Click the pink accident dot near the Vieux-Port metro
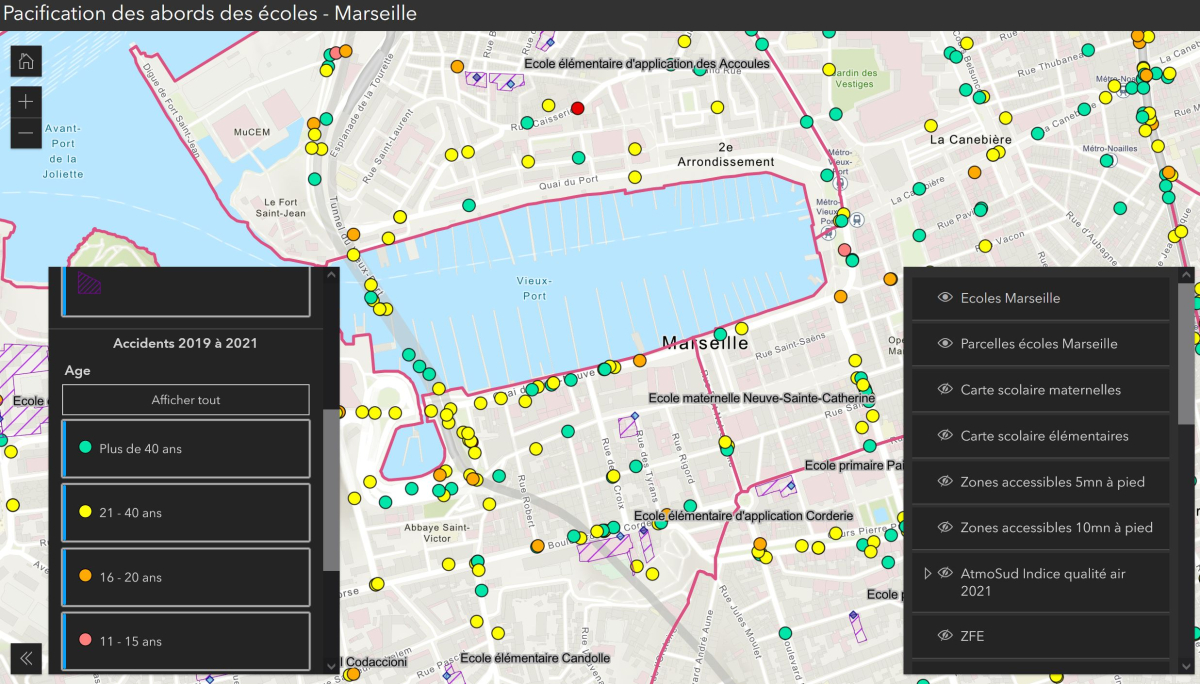 coord(844,249)
